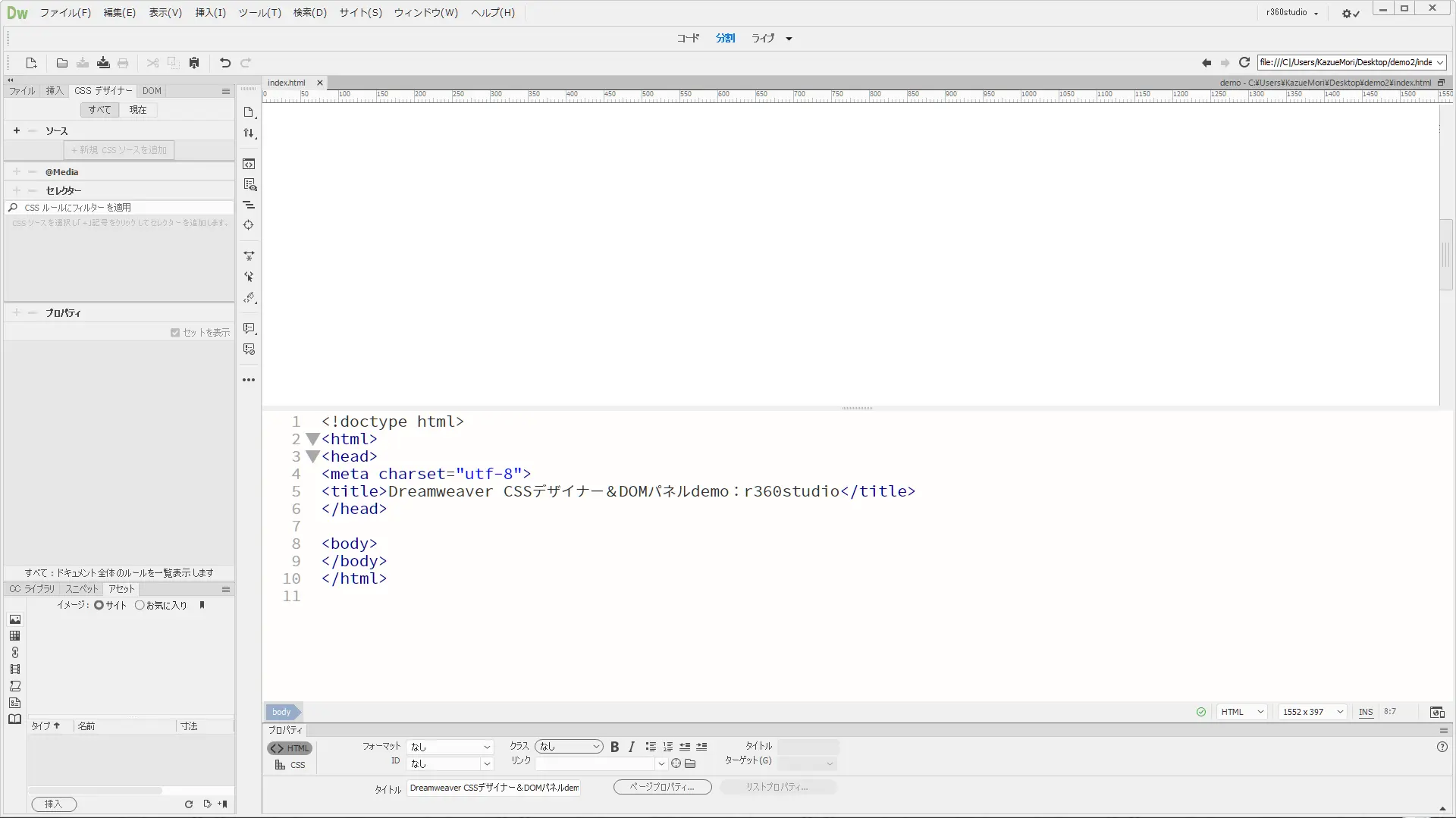Open the フォーマット dropdown

coord(450,747)
